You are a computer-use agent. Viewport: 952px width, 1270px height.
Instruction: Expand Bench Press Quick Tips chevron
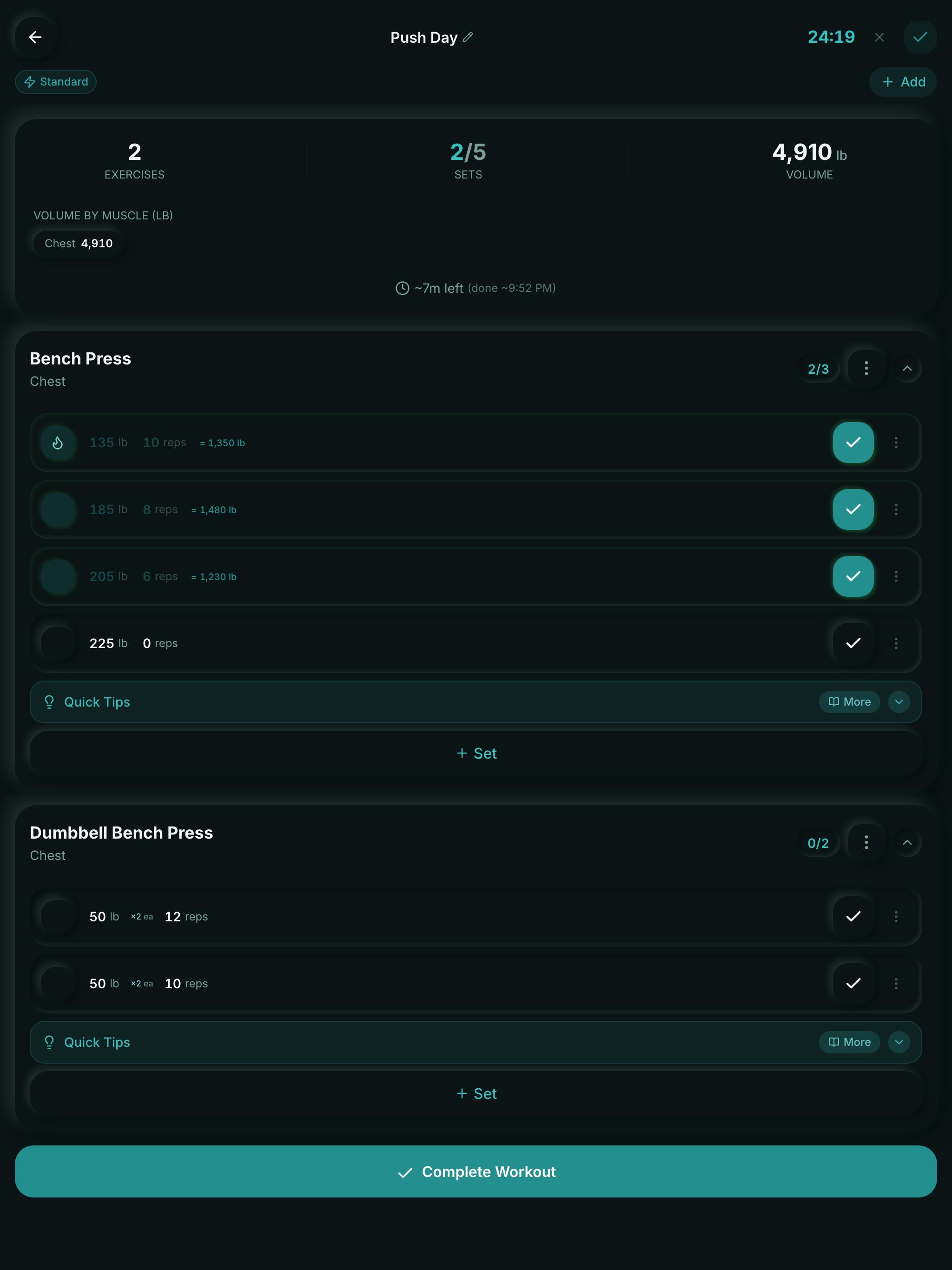(x=899, y=702)
